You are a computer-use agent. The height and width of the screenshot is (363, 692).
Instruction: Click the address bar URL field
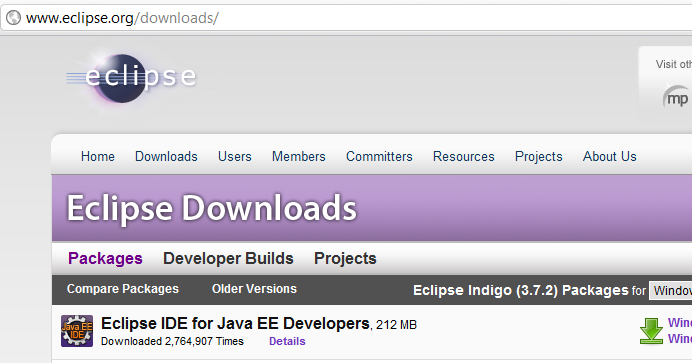click(x=346, y=18)
